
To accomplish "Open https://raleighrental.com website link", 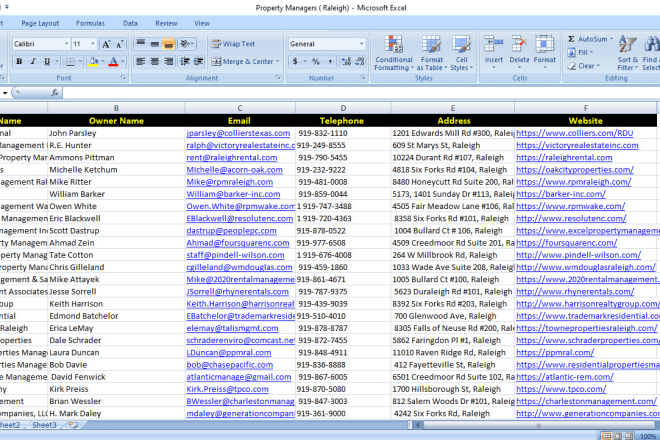I will pyautogui.click(x=564, y=157).
